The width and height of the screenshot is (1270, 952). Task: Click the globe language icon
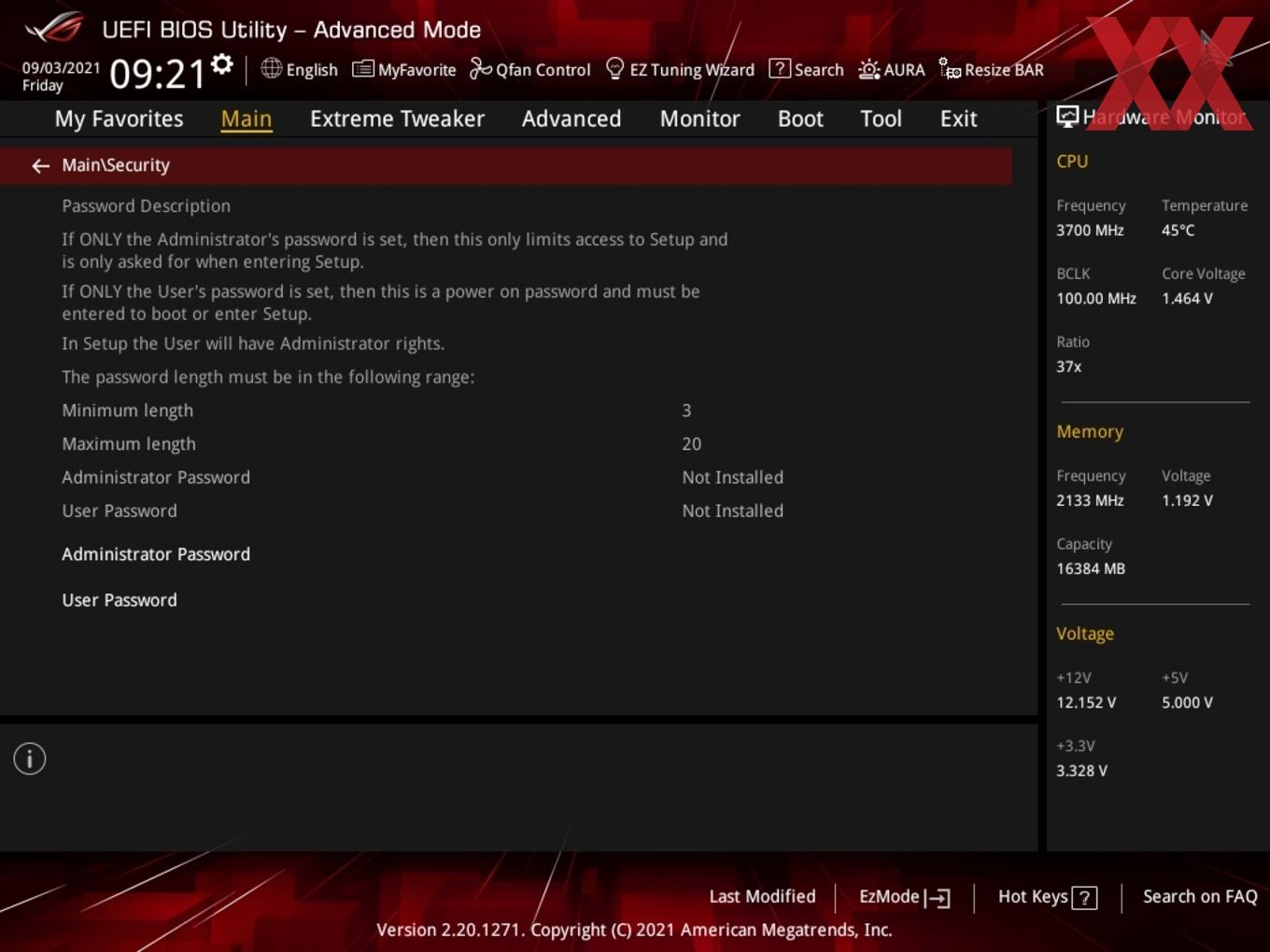[x=271, y=68]
